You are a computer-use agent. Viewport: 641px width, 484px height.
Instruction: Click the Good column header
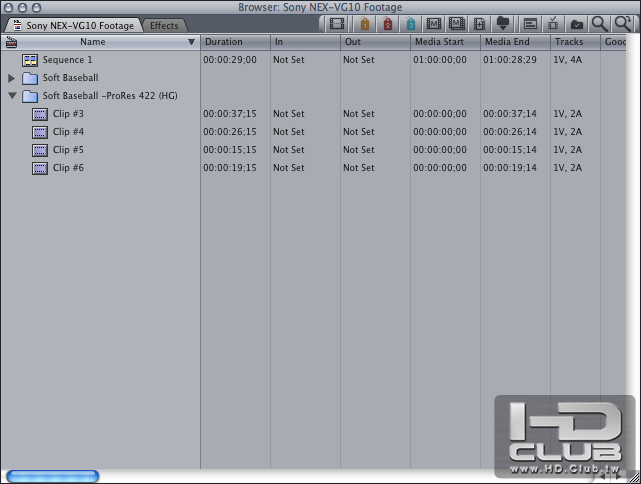click(613, 42)
